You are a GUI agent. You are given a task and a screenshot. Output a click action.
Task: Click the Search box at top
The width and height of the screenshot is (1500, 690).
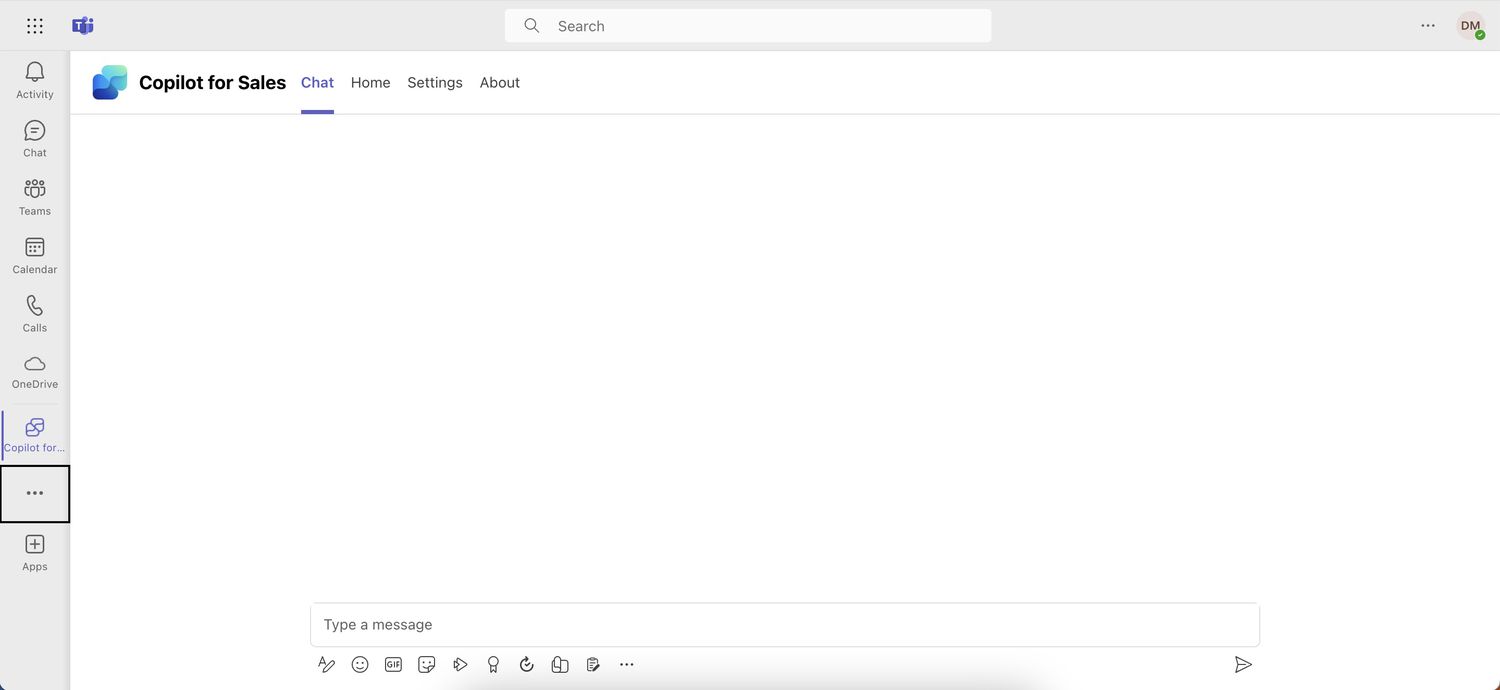tap(748, 26)
